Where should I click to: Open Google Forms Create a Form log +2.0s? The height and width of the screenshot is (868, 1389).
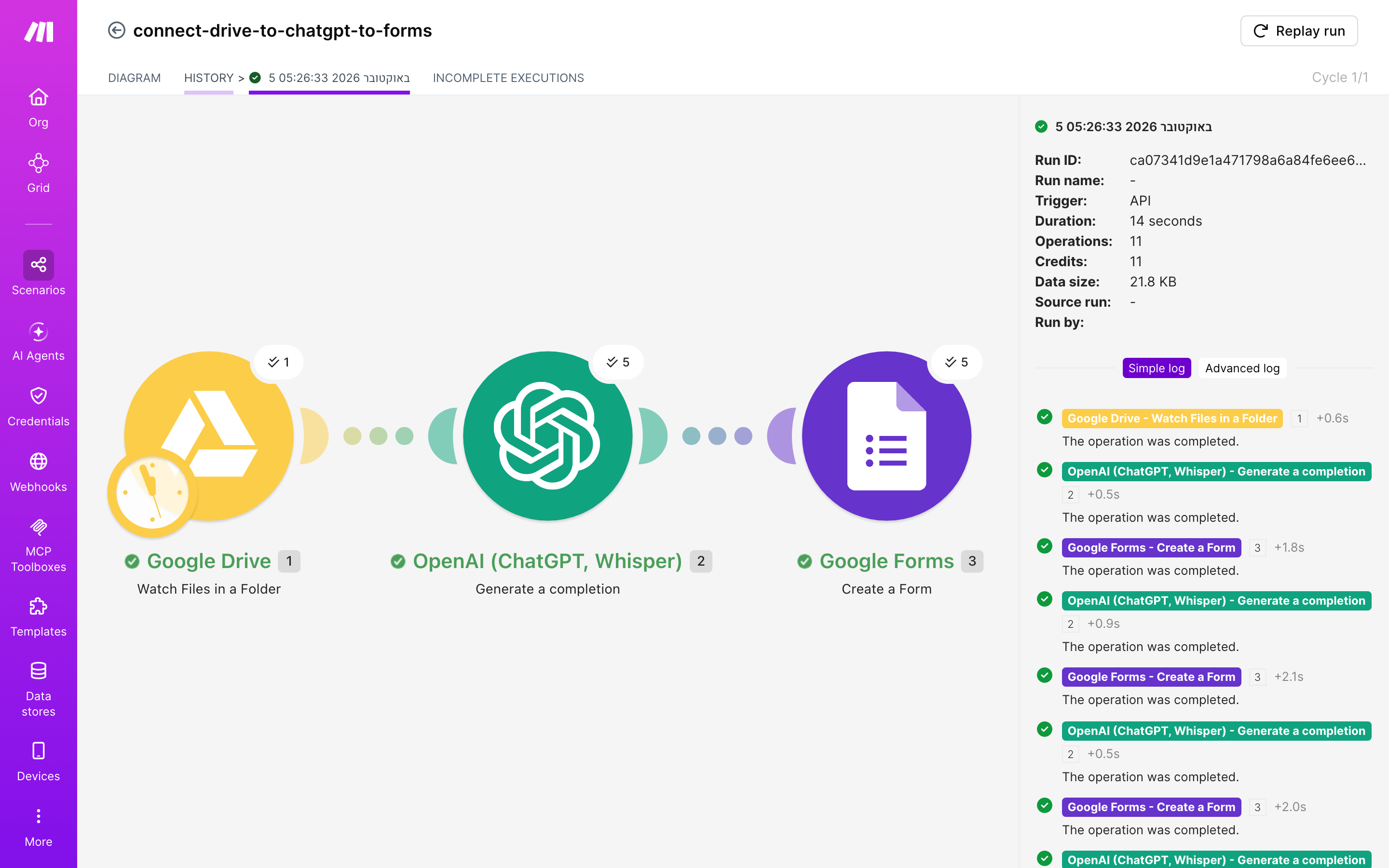tap(1151, 807)
